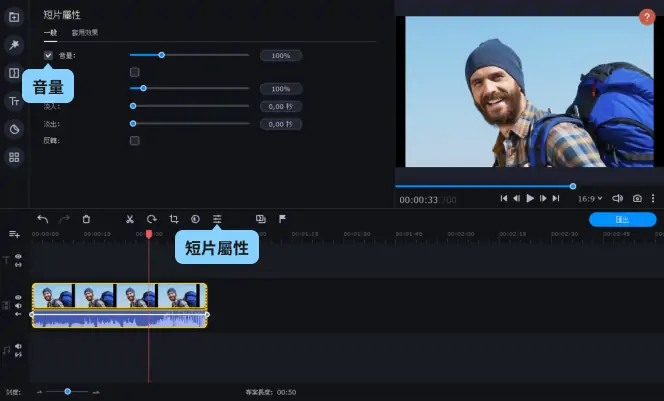Click the blue export button
Screen dimensions: 664x401
click(x=622, y=219)
